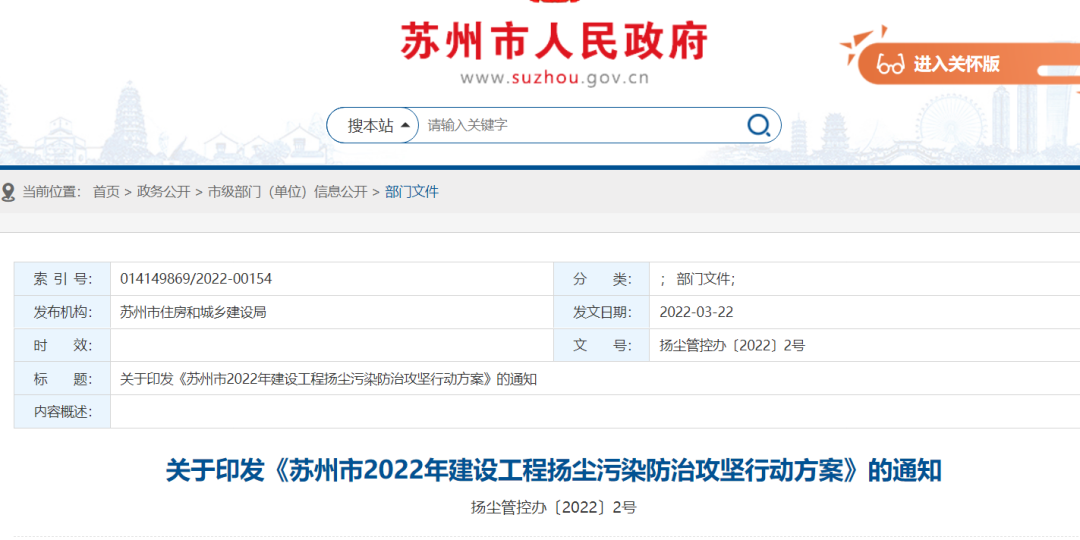Image resolution: width=1080 pixels, height=540 pixels.
Task: Click the 部门文件 value in 分类 row
Action: tap(705, 279)
